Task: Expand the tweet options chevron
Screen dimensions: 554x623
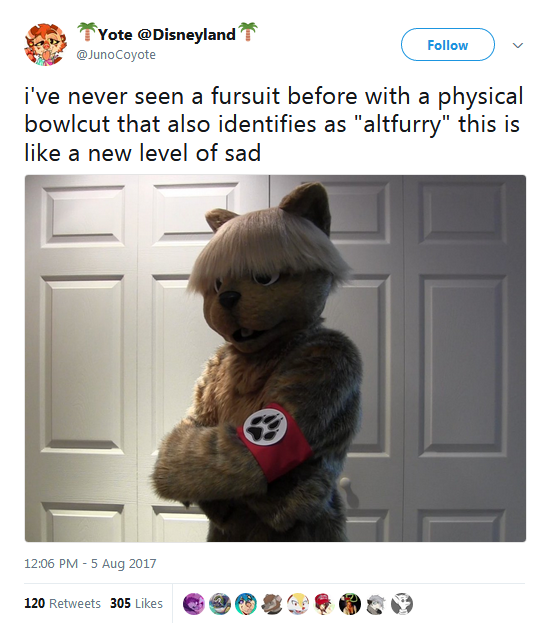Action: (517, 45)
